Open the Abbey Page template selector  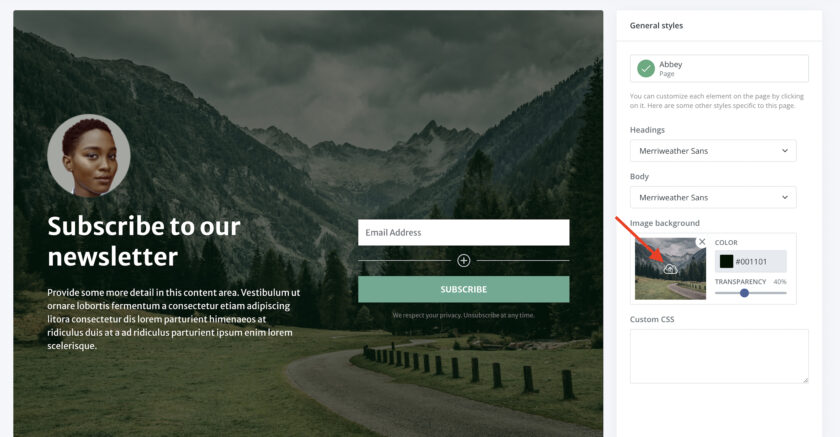coord(719,69)
